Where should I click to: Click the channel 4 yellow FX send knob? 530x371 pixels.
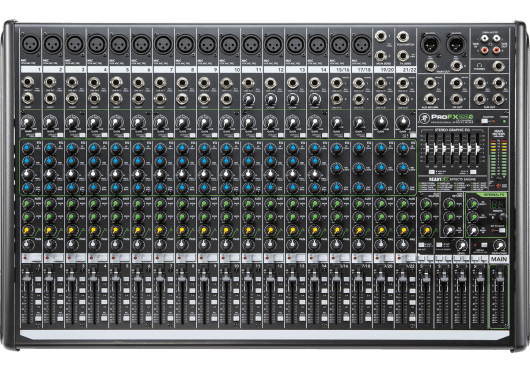[94, 230]
